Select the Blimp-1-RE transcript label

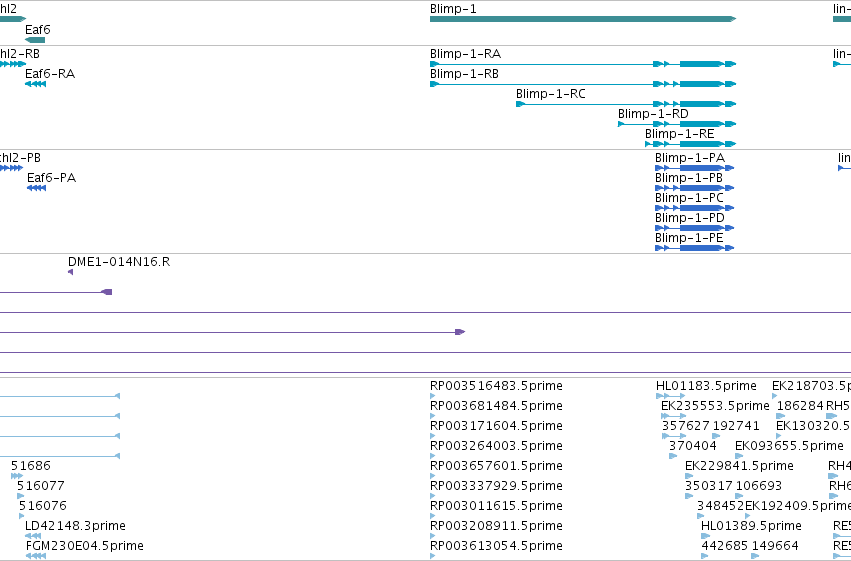(x=679, y=134)
